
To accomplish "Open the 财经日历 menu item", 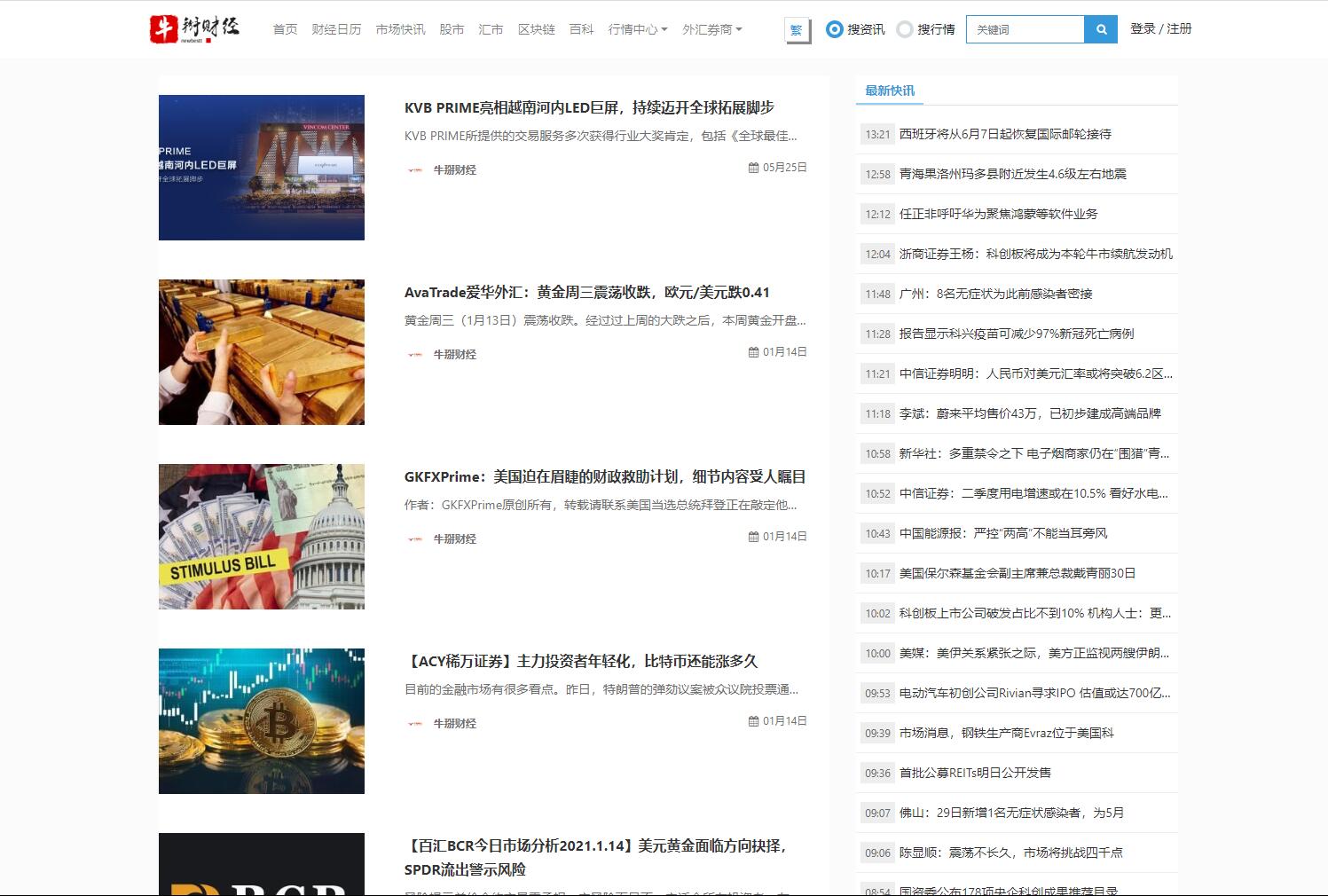I will coord(336,29).
